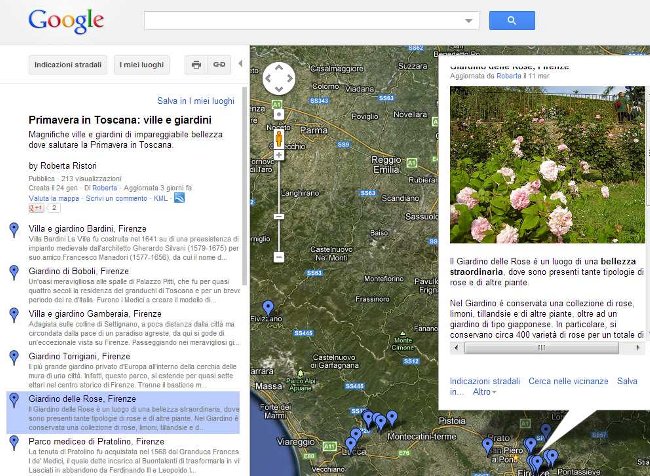The width and height of the screenshot is (650, 476).
Task: Click the +1 counter showing 2
Action: pyautogui.click(x=54, y=208)
